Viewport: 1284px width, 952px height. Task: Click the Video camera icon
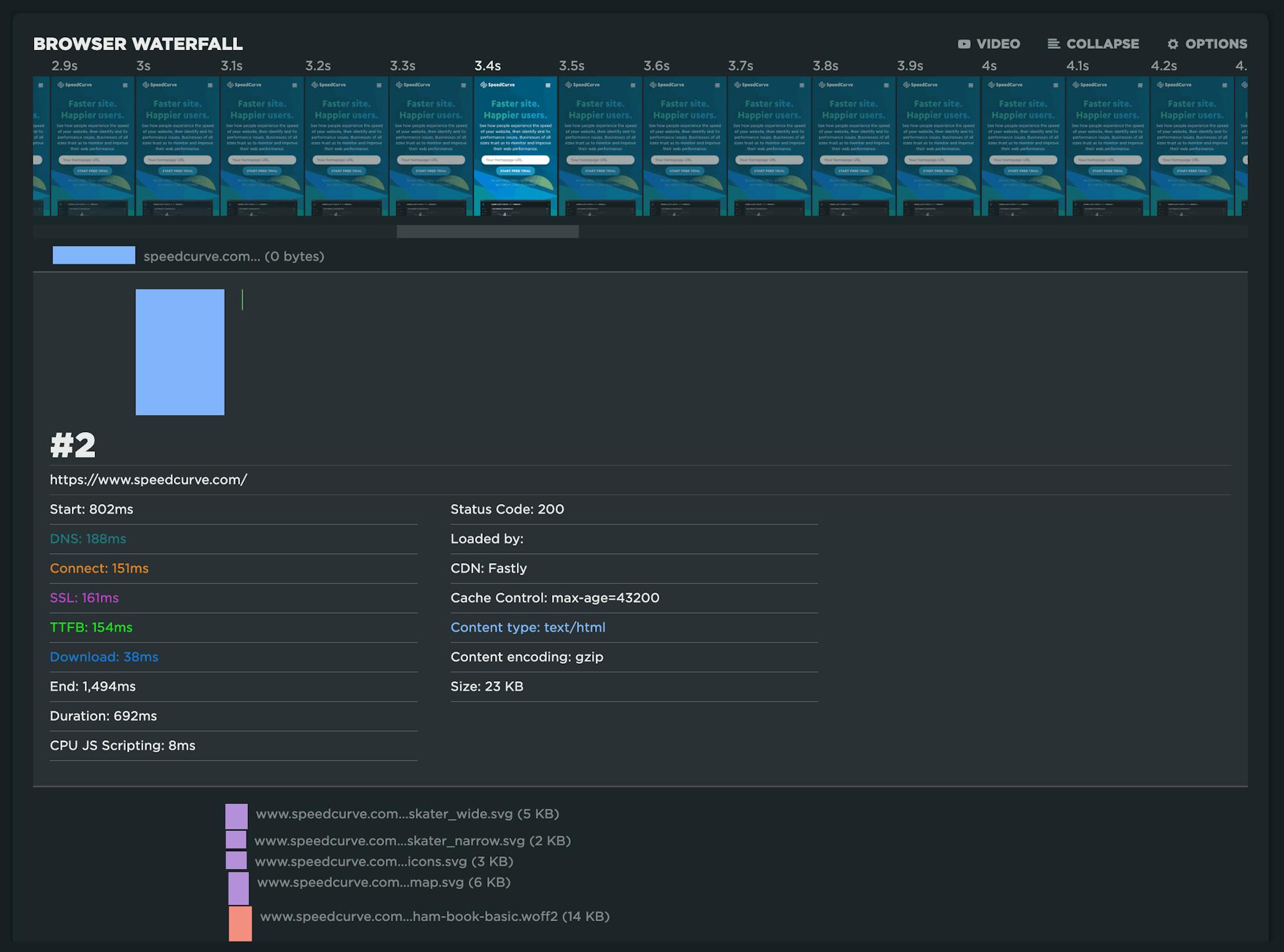tap(964, 44)
